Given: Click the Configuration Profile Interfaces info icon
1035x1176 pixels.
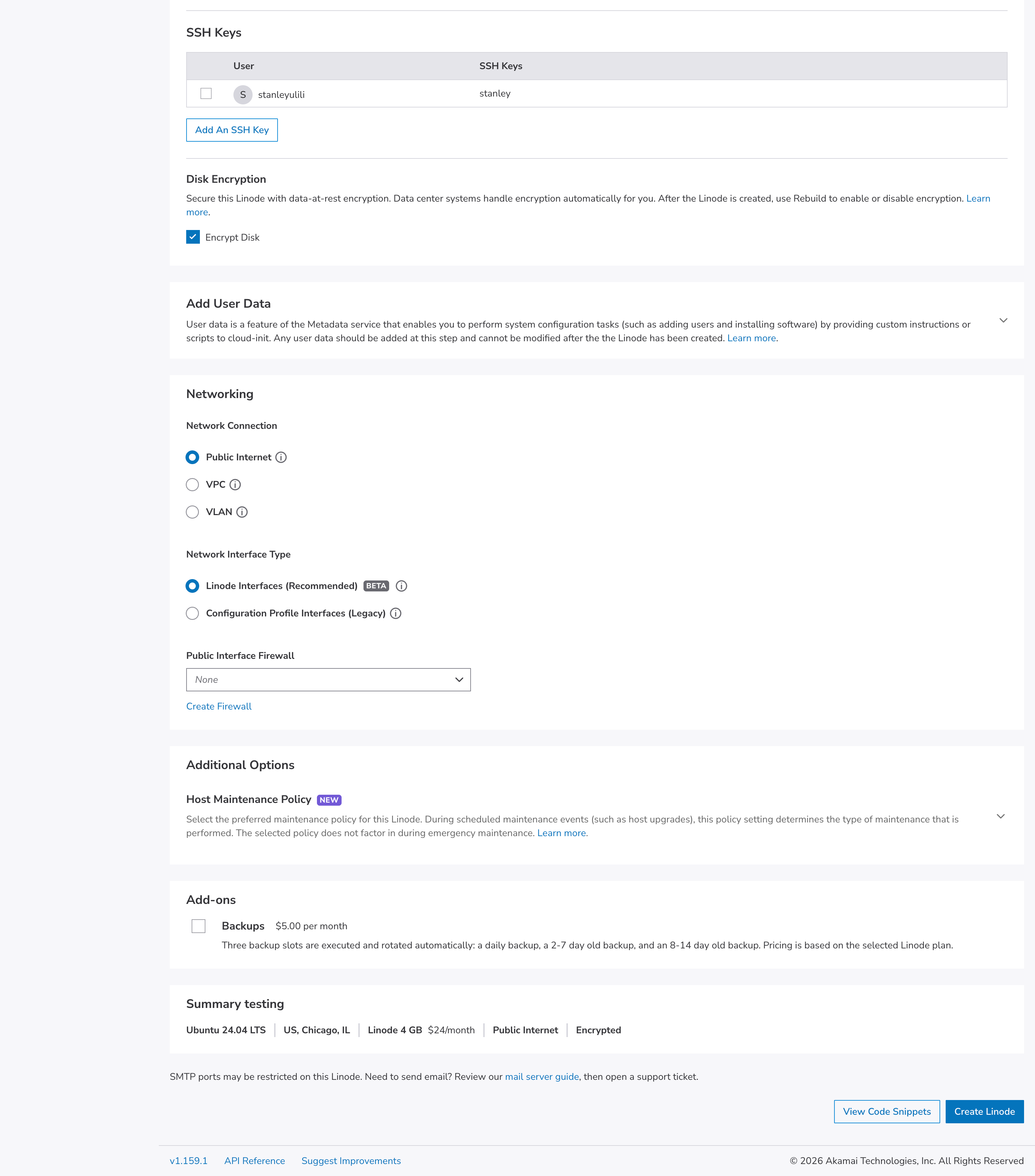Looking at the screenshot, I should coord(396,613).
